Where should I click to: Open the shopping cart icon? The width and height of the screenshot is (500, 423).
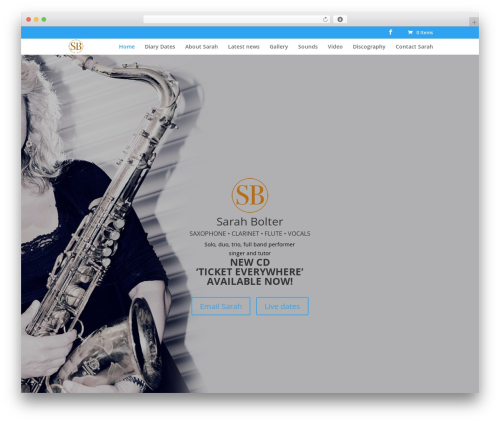tap(410, 32)
